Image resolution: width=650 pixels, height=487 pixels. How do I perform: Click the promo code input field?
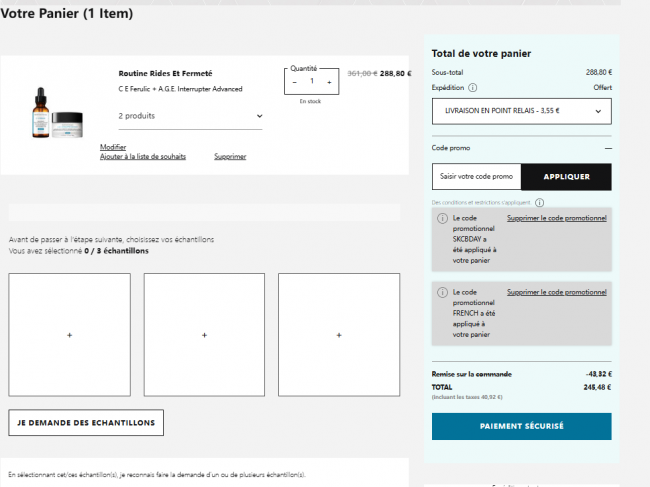coord(477,177)
